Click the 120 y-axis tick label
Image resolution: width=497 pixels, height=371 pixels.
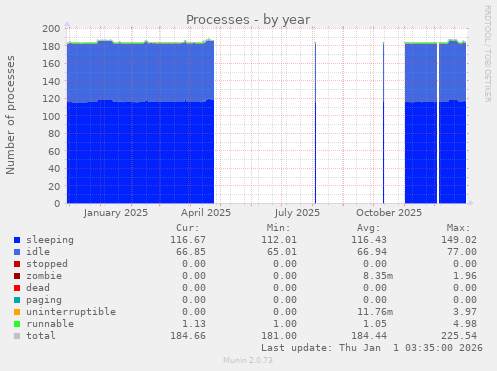(x=51, y=99)
